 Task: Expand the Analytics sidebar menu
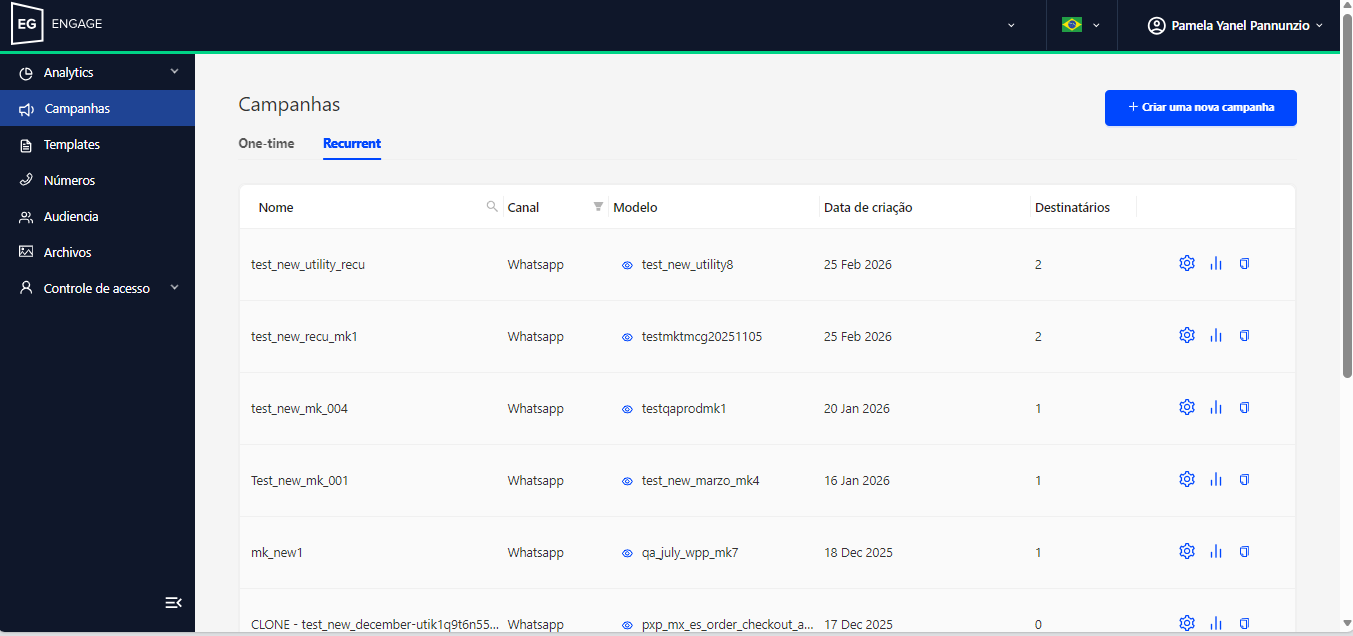pyautogui.click(x=97, y=73)
